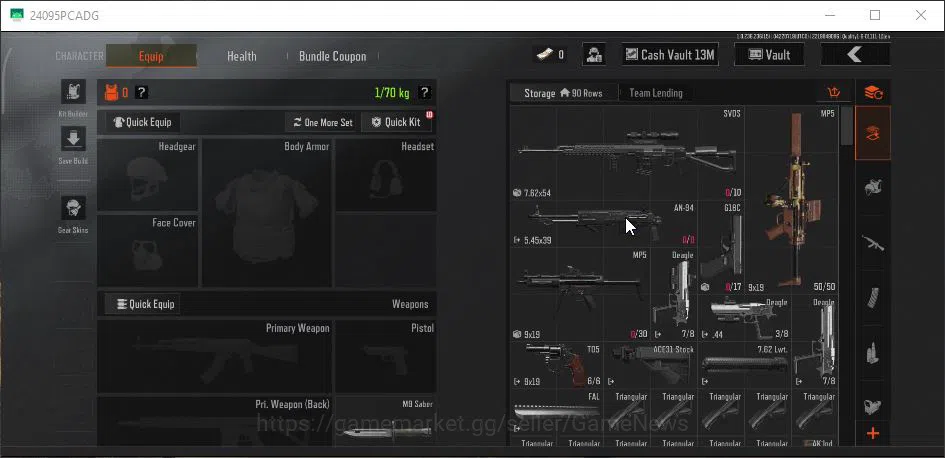
Task: Click the empty Primary Weapon slot
Action: coord(215,356)
